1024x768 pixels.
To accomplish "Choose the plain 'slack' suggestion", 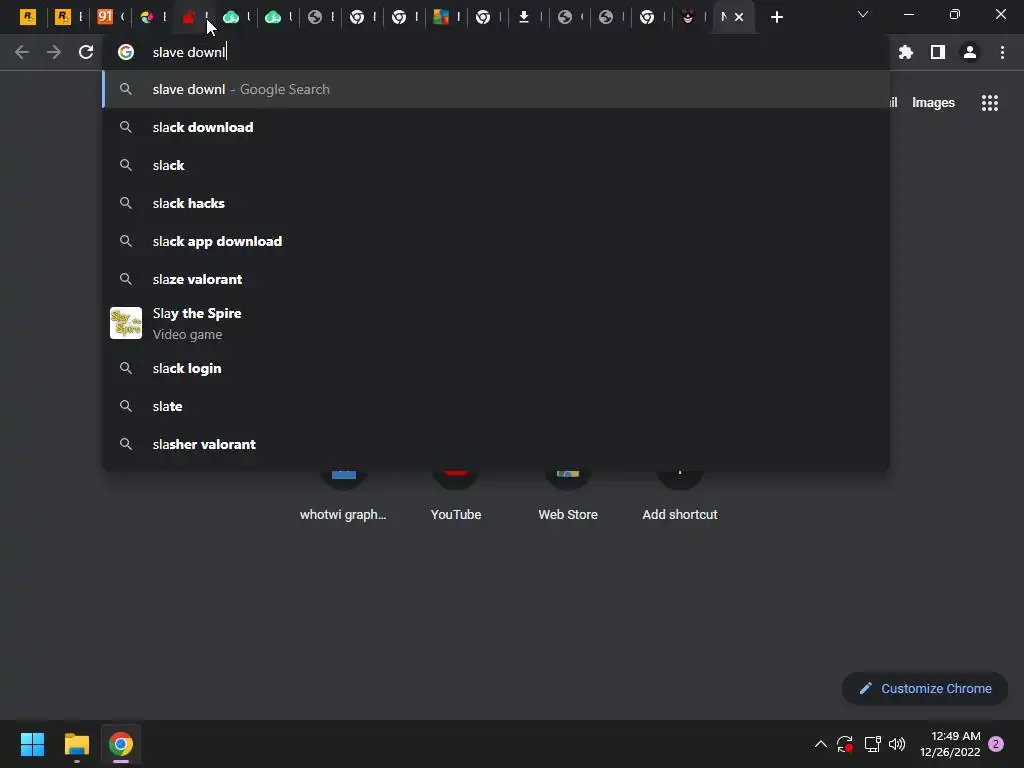I will pyautogui.click(x=496, y=165).
